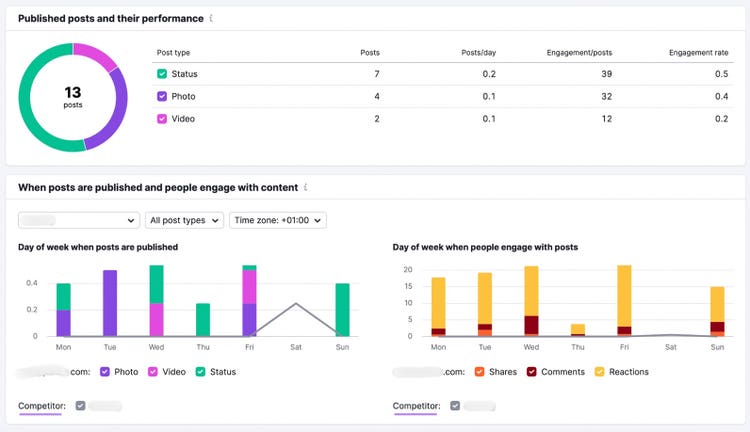Screen dimensions: 750x432
Task: Open the blurred domain selector dropdown
Action: pyautogui.click(x=79, y=220)
